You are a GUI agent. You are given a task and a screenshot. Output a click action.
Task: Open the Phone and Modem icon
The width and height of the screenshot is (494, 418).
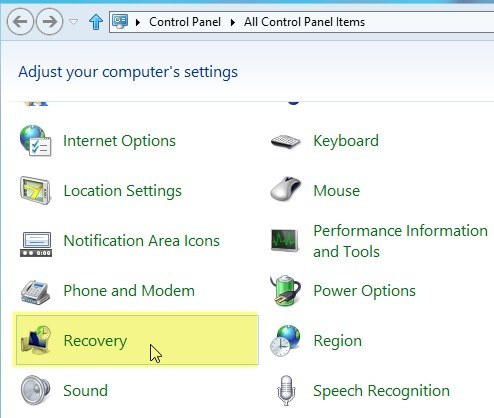pyautogui.click(x=35, y=292)
